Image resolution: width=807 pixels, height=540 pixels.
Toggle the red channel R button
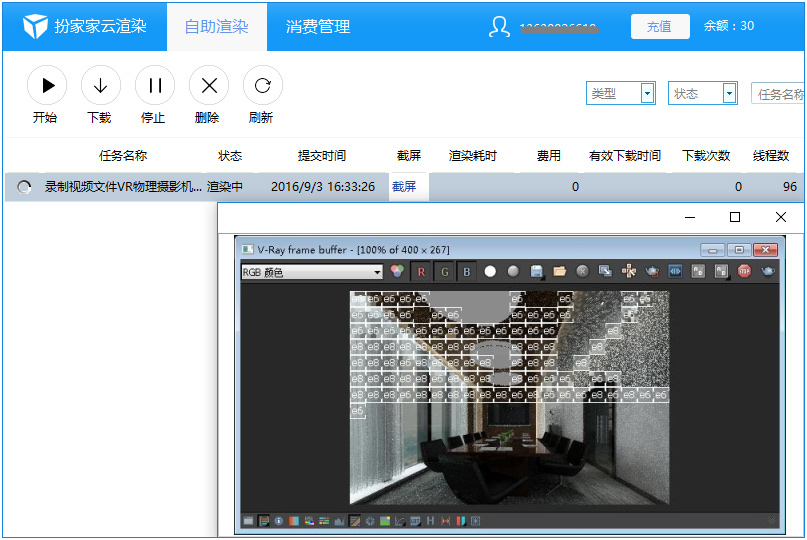(421, 271)
